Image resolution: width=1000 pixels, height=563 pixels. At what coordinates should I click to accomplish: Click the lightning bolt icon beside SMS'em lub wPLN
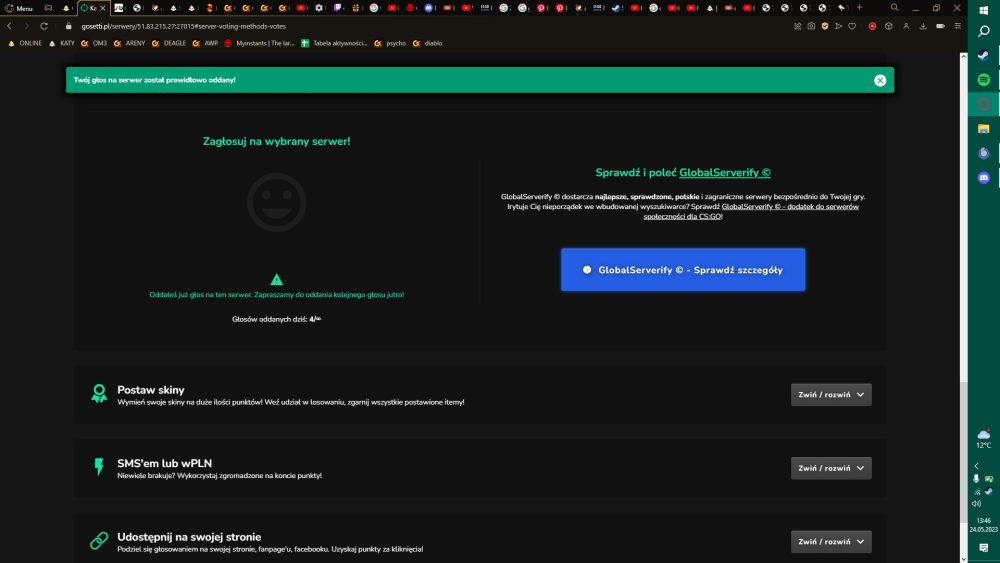coord(99,467)
